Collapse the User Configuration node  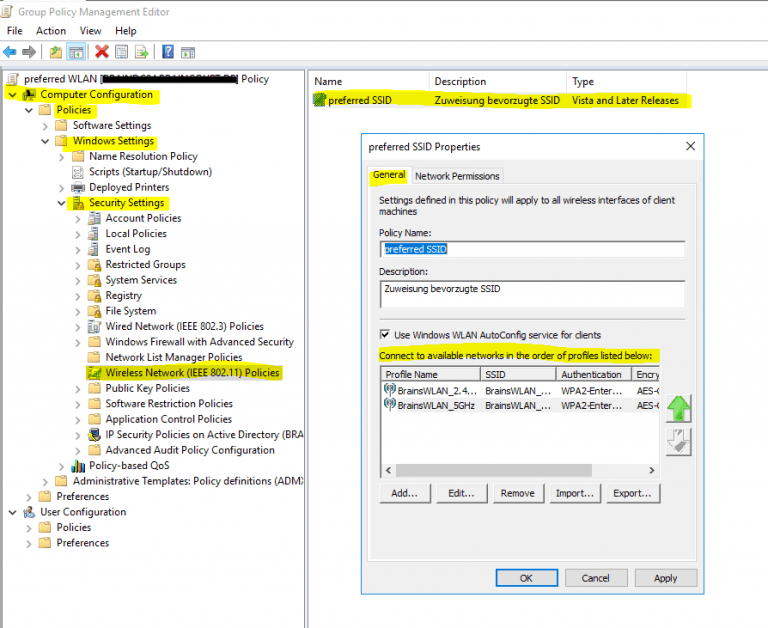[x=13, y=512]
